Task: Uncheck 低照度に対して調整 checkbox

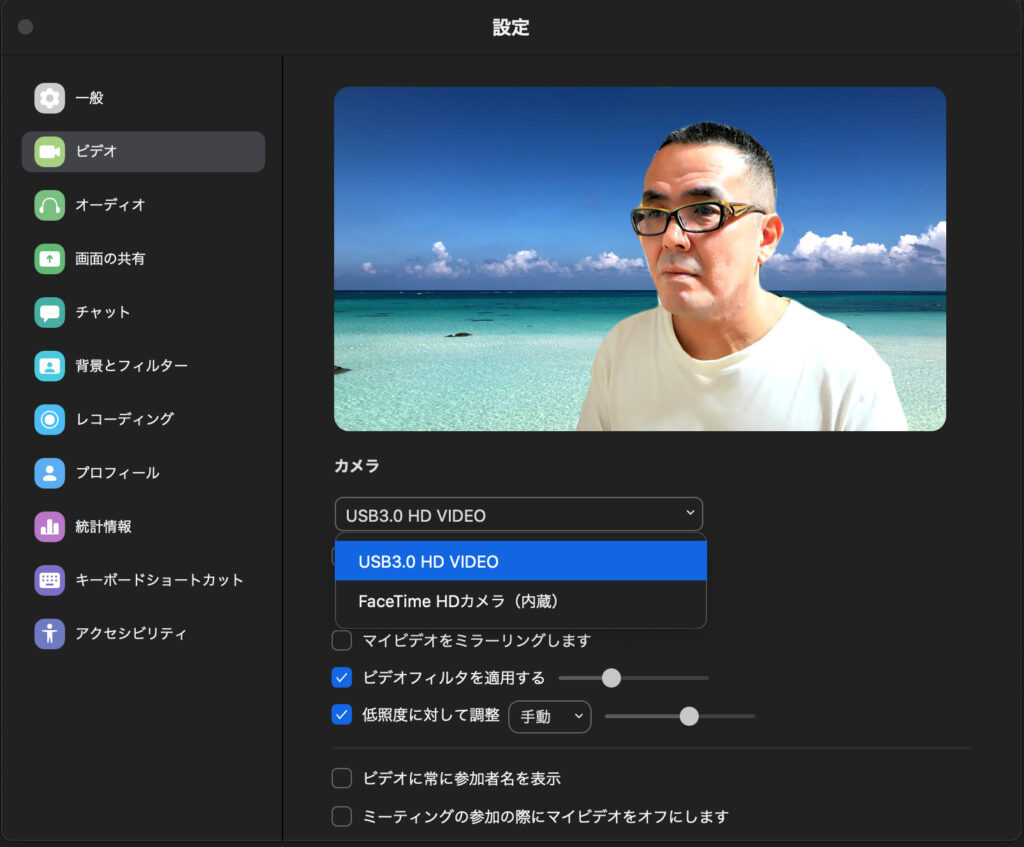Action: pyautogui.click(x=342, y=714)
